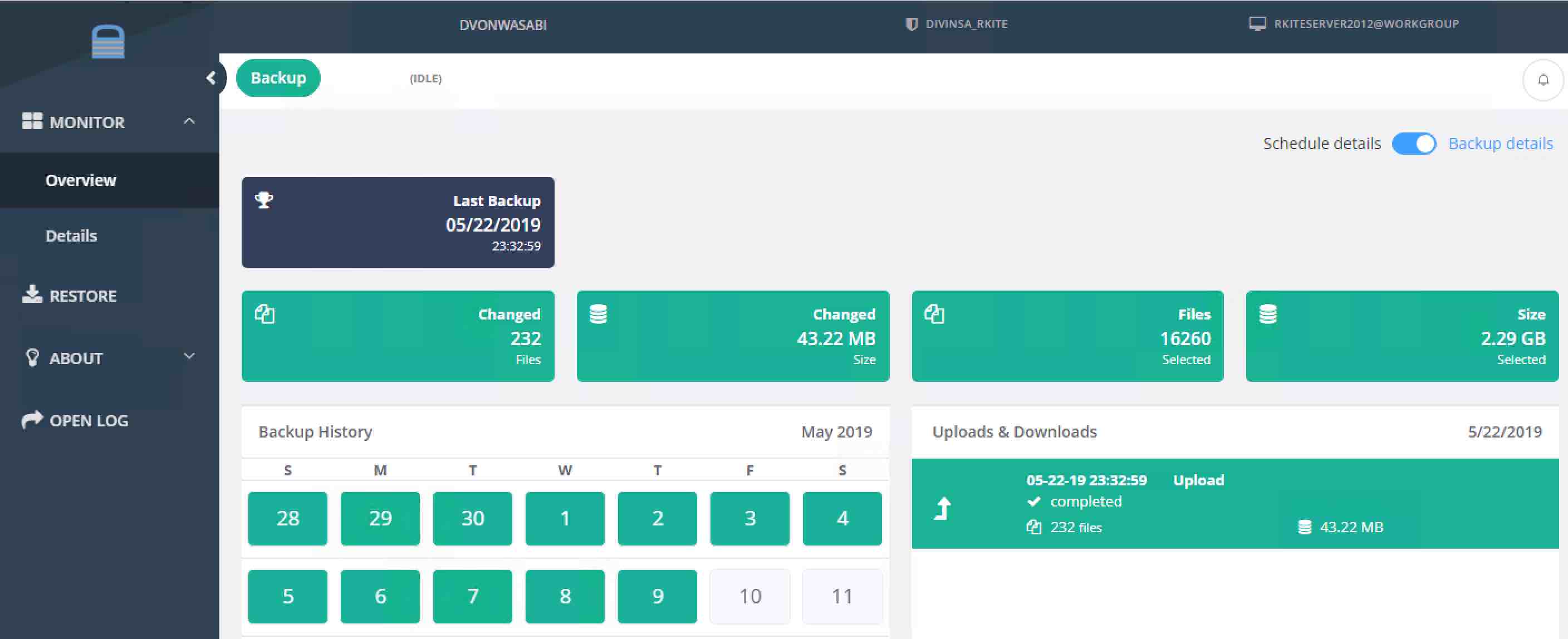Click the upload entry 05-22-19 23:32:59
Image resolution: width=1568 pixels, height=639 pixels.
pyautogui.click(x=1235, y=503)
